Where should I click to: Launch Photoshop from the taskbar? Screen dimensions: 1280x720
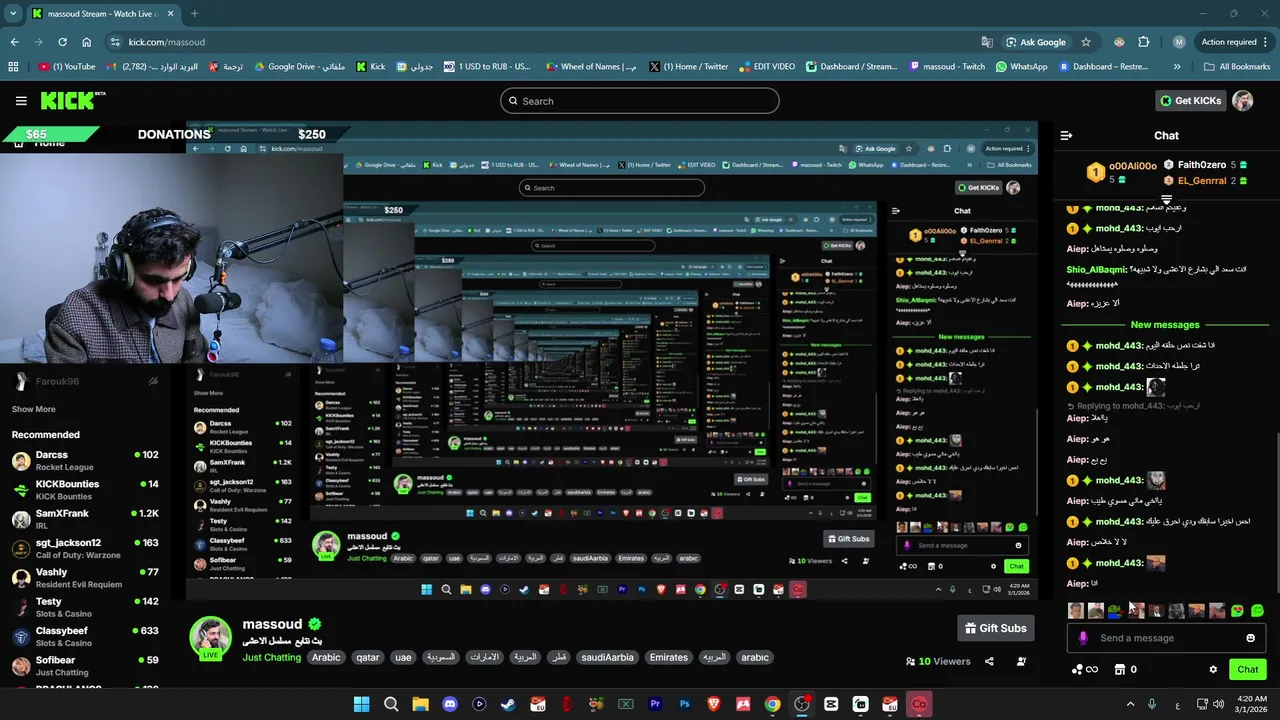pos(684,704)
